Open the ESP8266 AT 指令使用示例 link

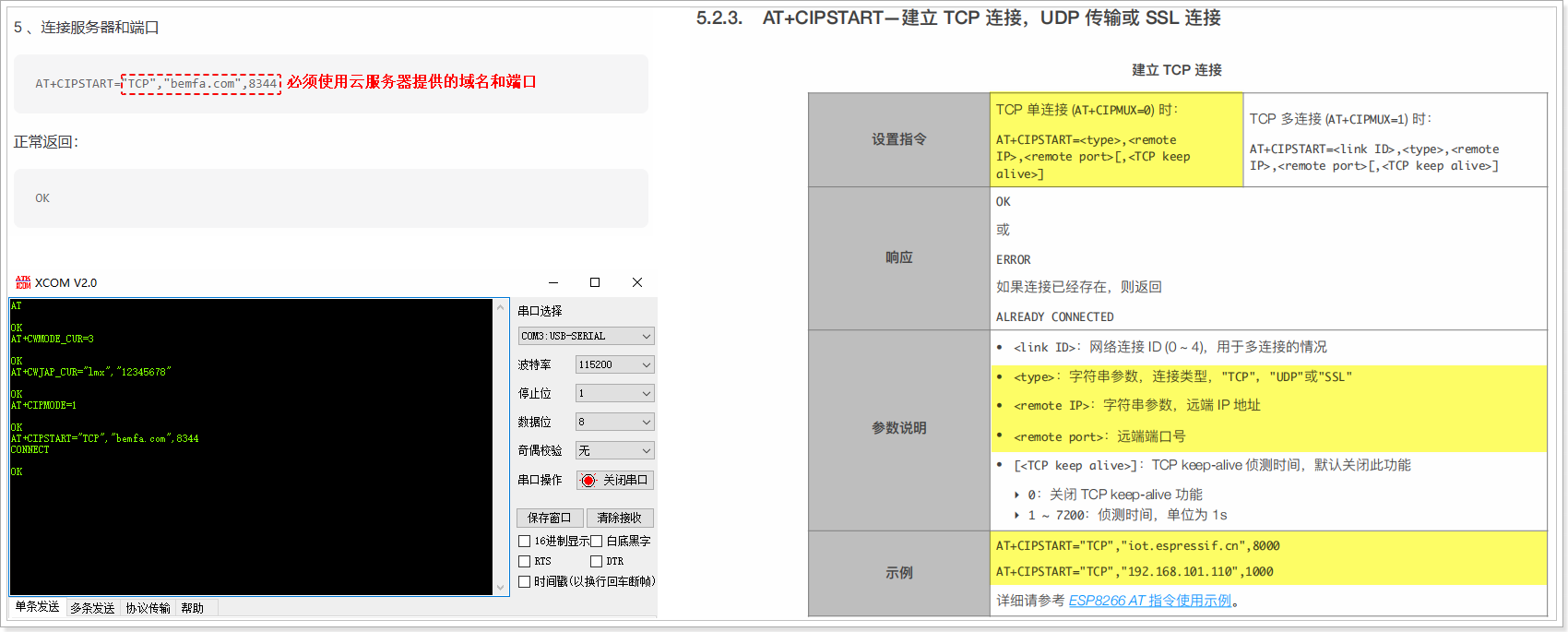(1150, 601)
